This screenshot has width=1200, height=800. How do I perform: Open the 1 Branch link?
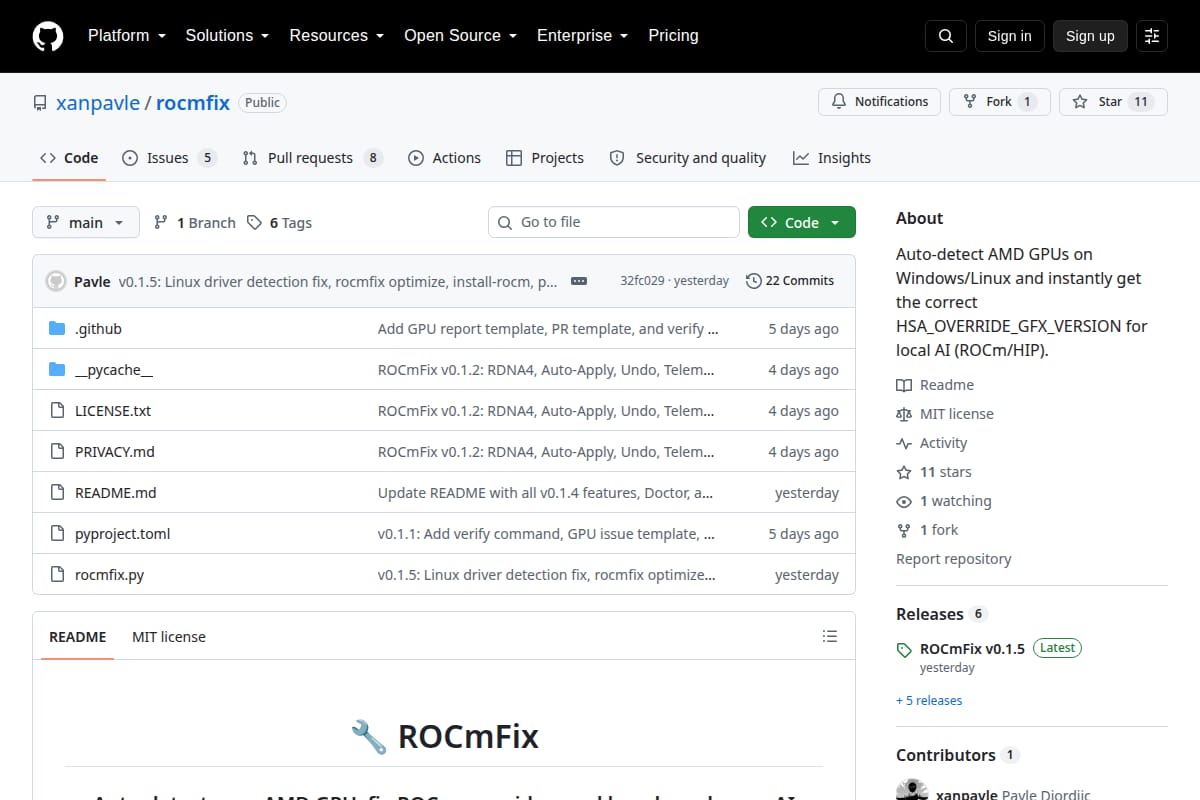pyautogui.click(x=195, y=223)
